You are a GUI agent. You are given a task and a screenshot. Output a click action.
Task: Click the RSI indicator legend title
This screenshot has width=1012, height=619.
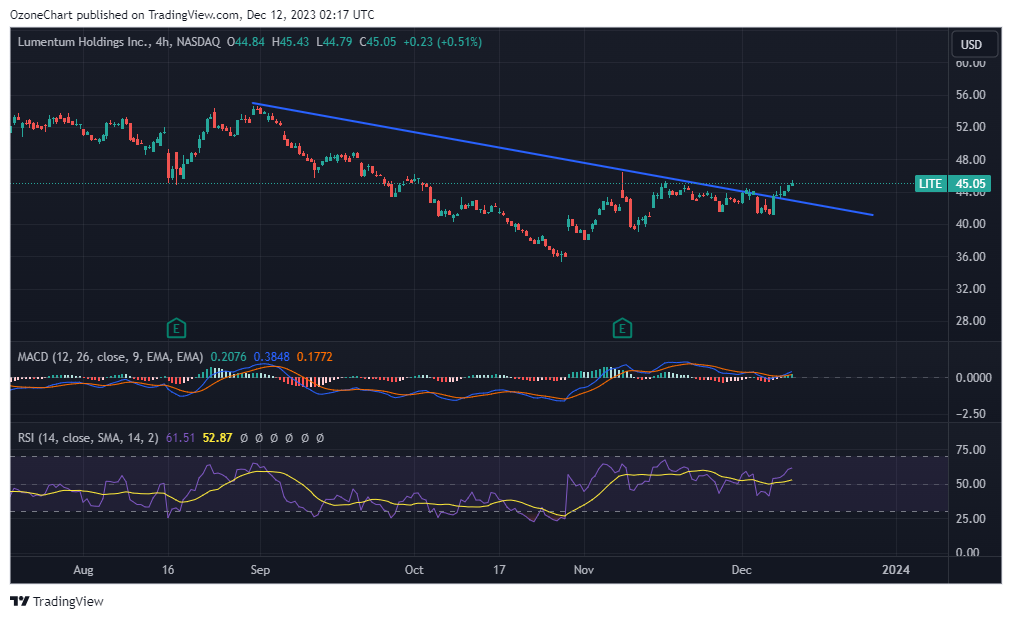(x=88, y=438)
